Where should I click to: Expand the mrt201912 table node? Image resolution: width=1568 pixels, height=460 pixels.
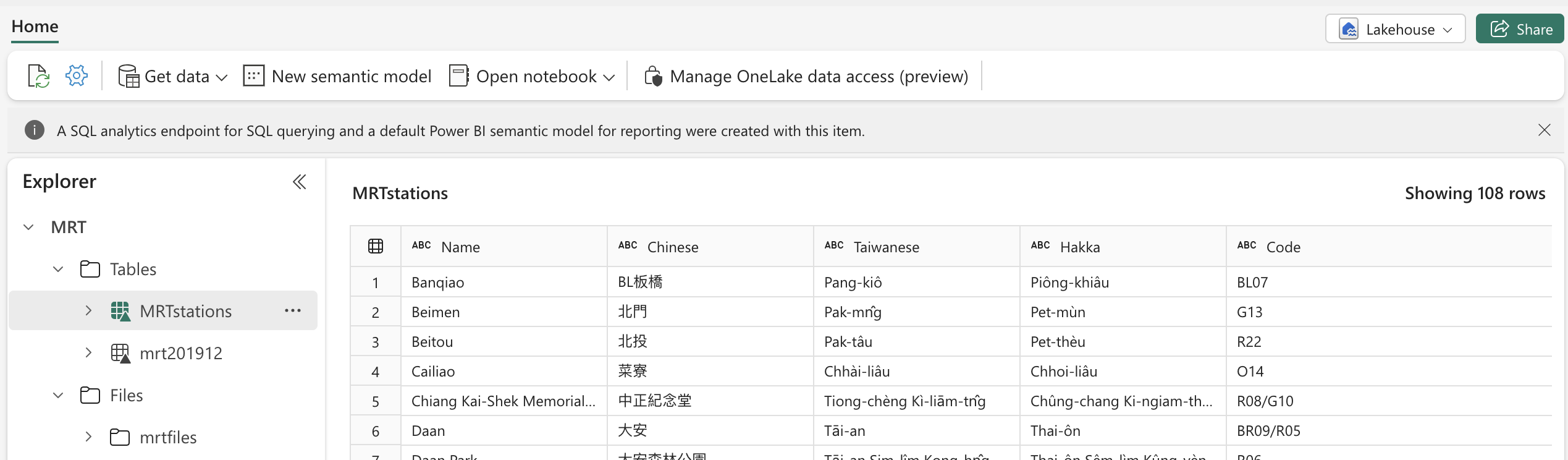pos(88,352)
